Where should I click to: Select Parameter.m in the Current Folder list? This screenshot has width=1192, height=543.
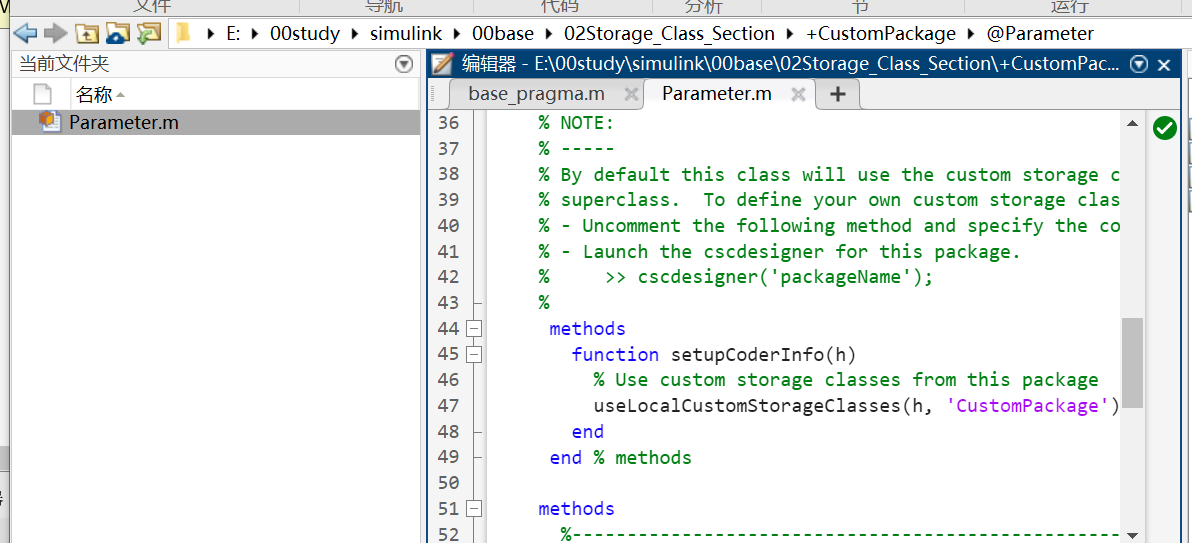[216, 122]
